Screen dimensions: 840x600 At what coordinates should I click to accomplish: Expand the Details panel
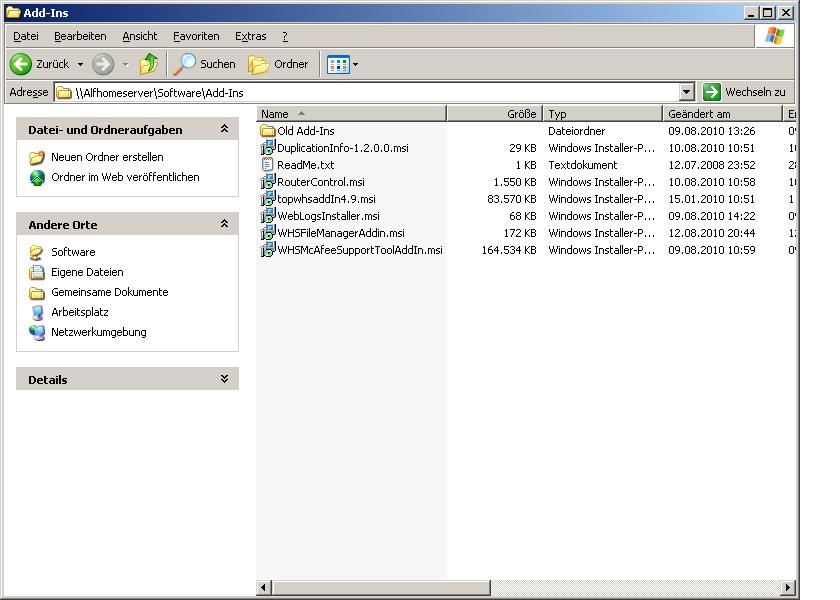[224, 379]
